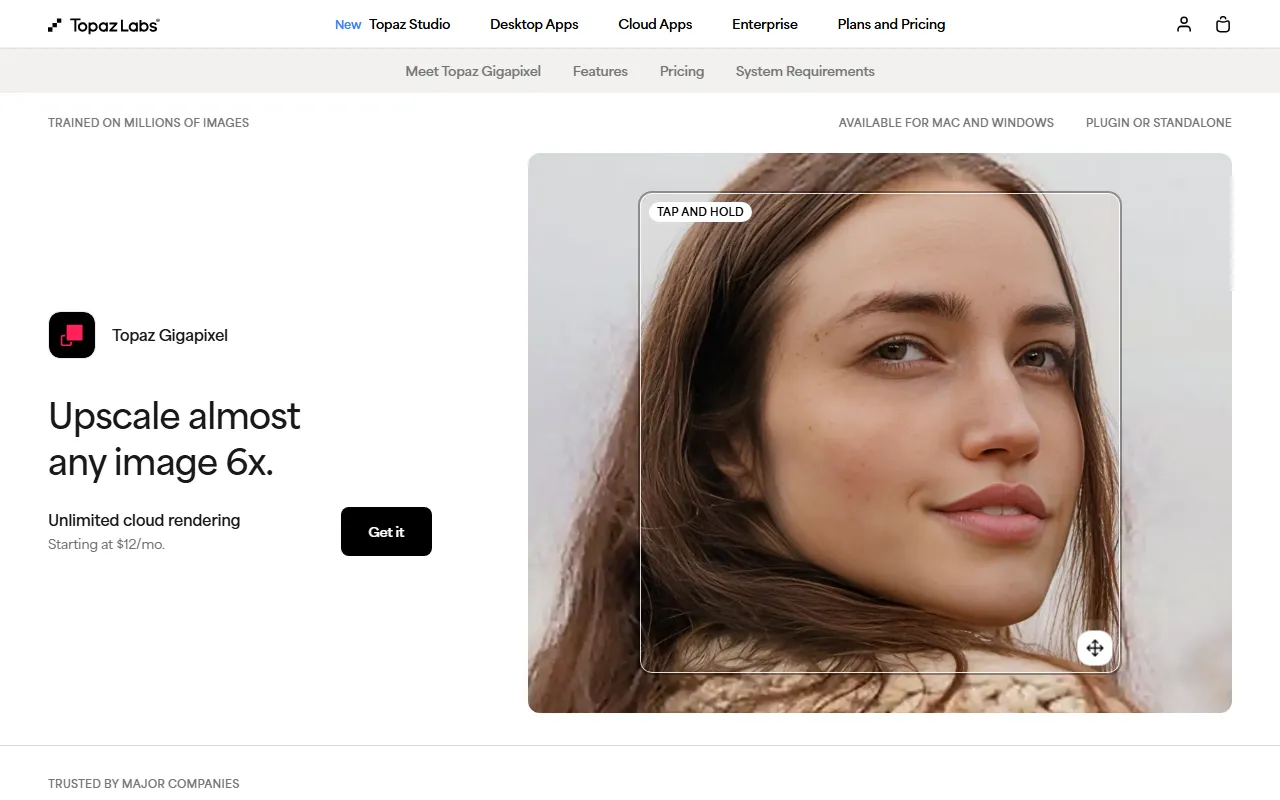This screenshot has width=1280, height=800.
Task: Open New Topaz Studio in top navigation
Action: [x=393, y=24]
